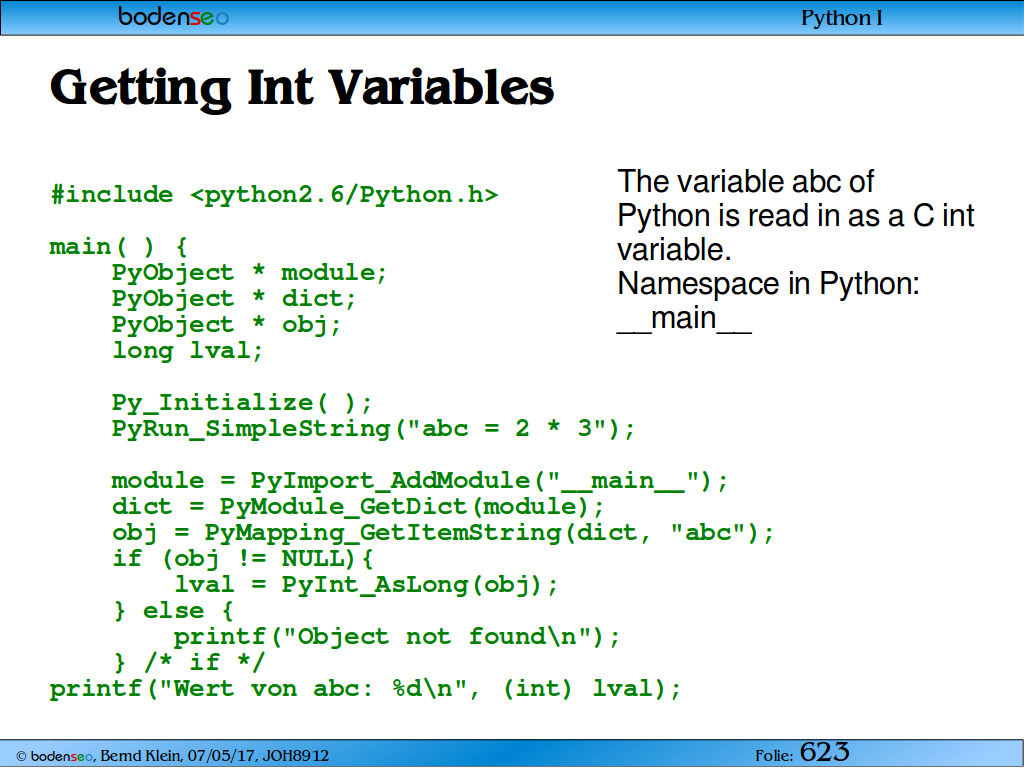Viewport: 1024px width, 768px height.
Task: Click the PyRun_SimpleString("abc = 2 * 3") line
Action: pyautogui.click(x=373, y=429)
